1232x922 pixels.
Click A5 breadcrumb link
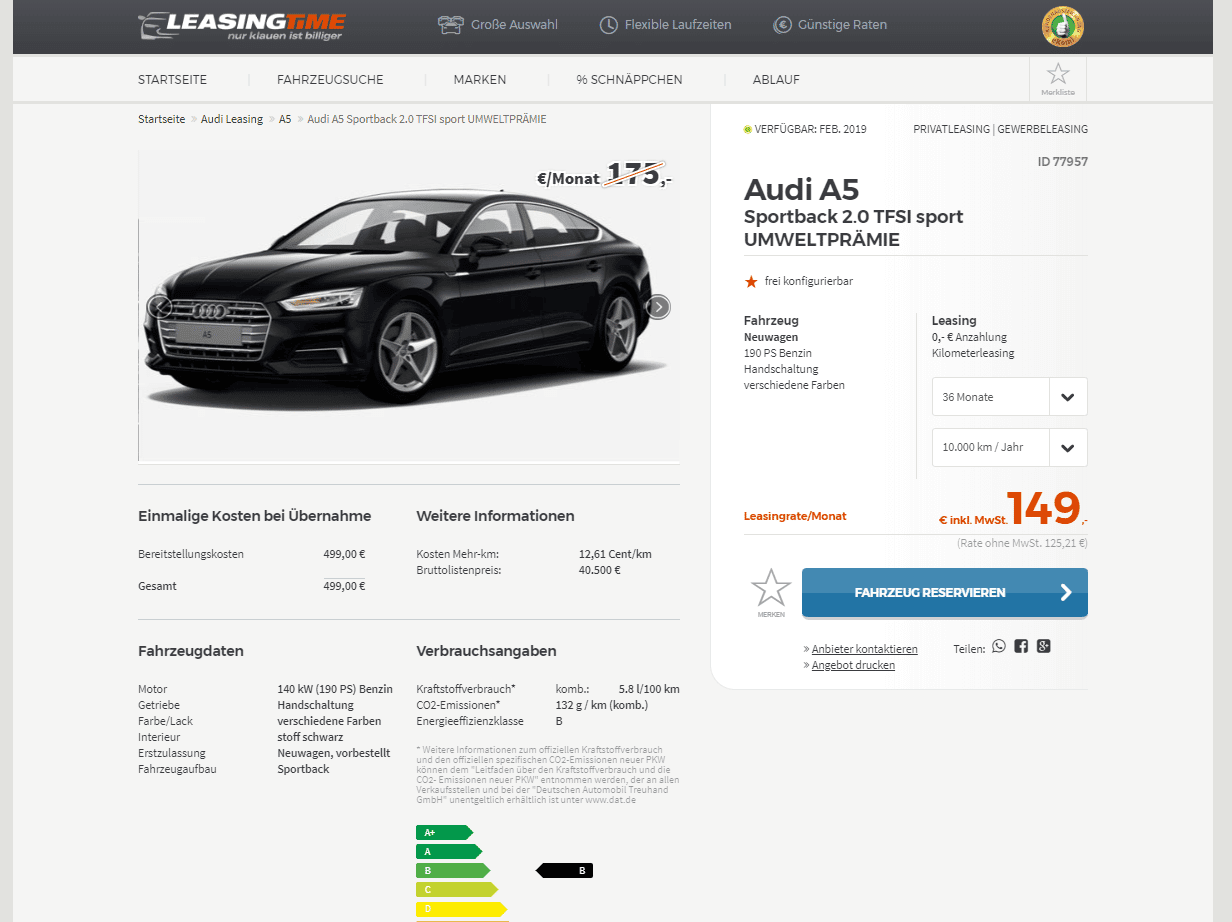tap(285, 119)
